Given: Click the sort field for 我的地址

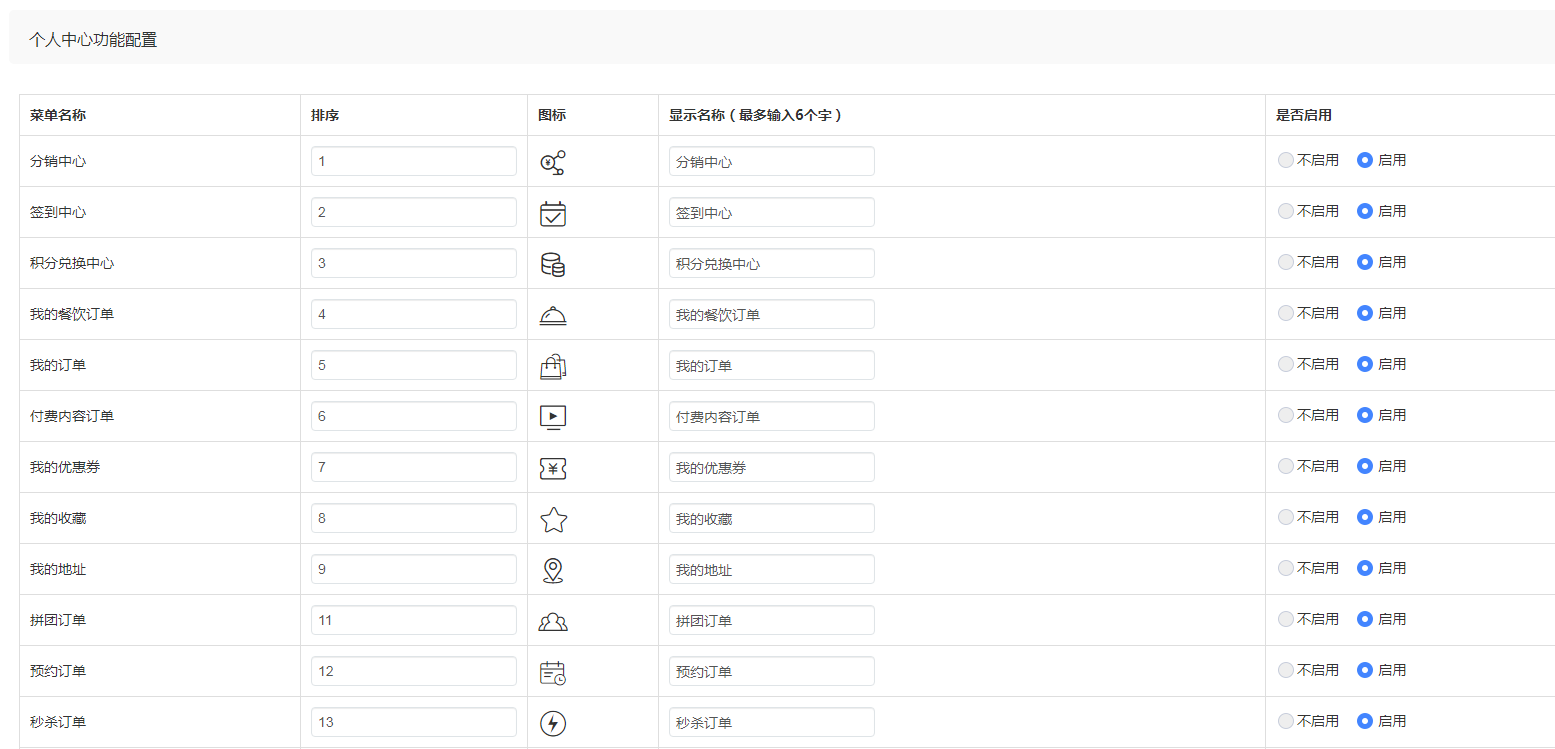Looking at the screenshot, I should point(414,569).
